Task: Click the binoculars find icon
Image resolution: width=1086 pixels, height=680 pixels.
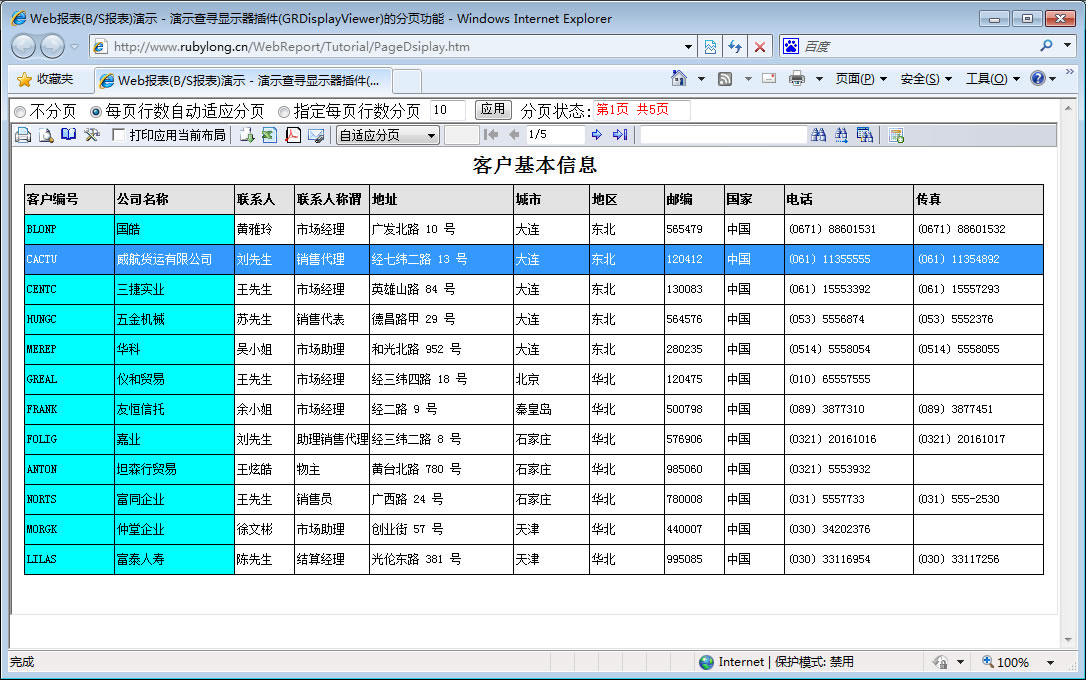Action: (x=819, y=135)
